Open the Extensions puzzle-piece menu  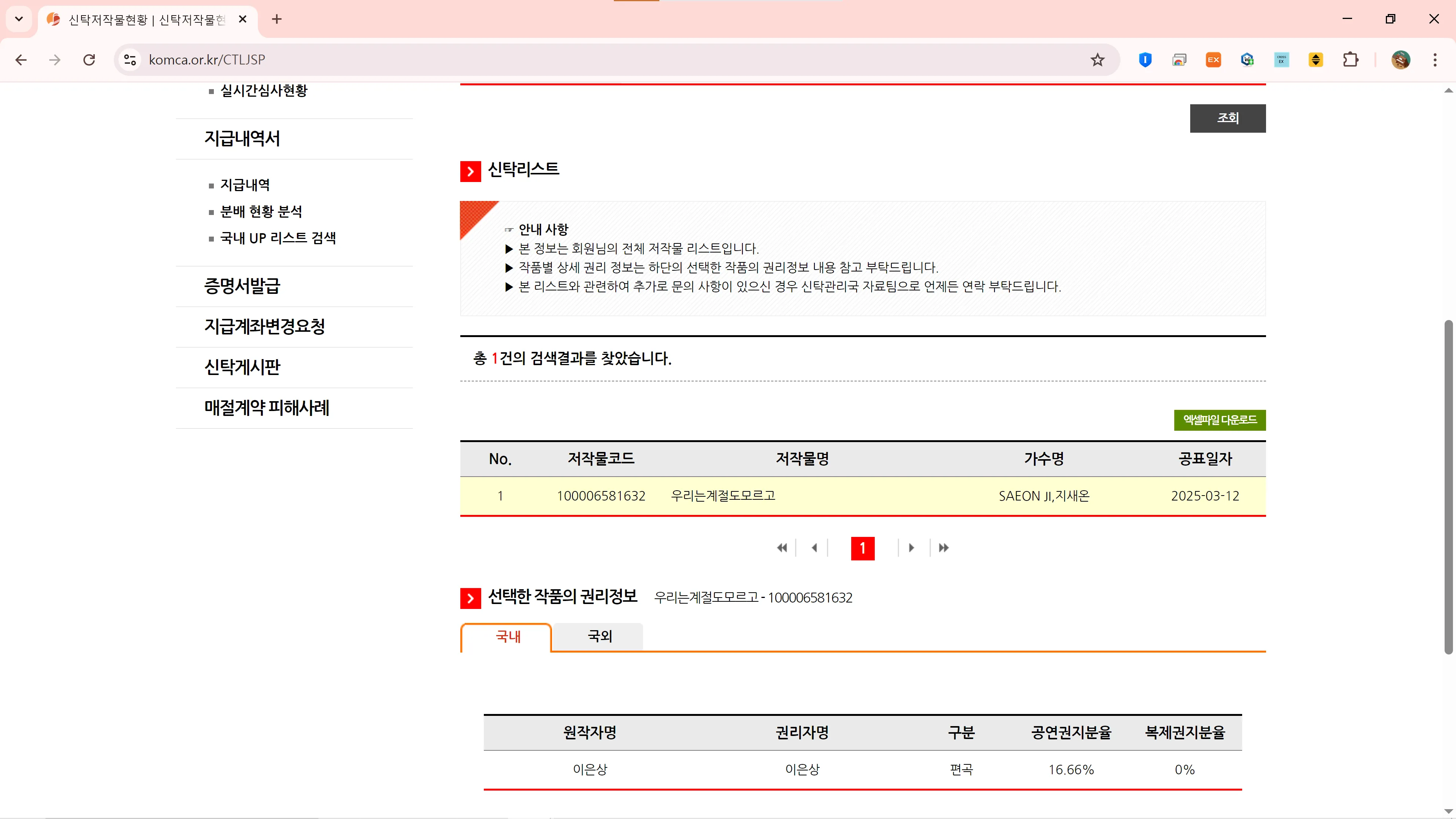(1350, 60)
